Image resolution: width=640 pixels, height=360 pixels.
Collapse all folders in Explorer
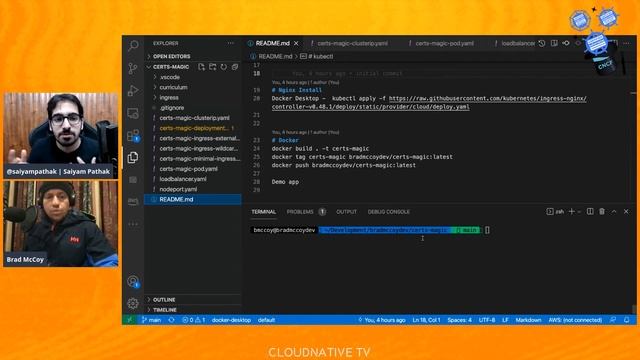tap(235, 67)
